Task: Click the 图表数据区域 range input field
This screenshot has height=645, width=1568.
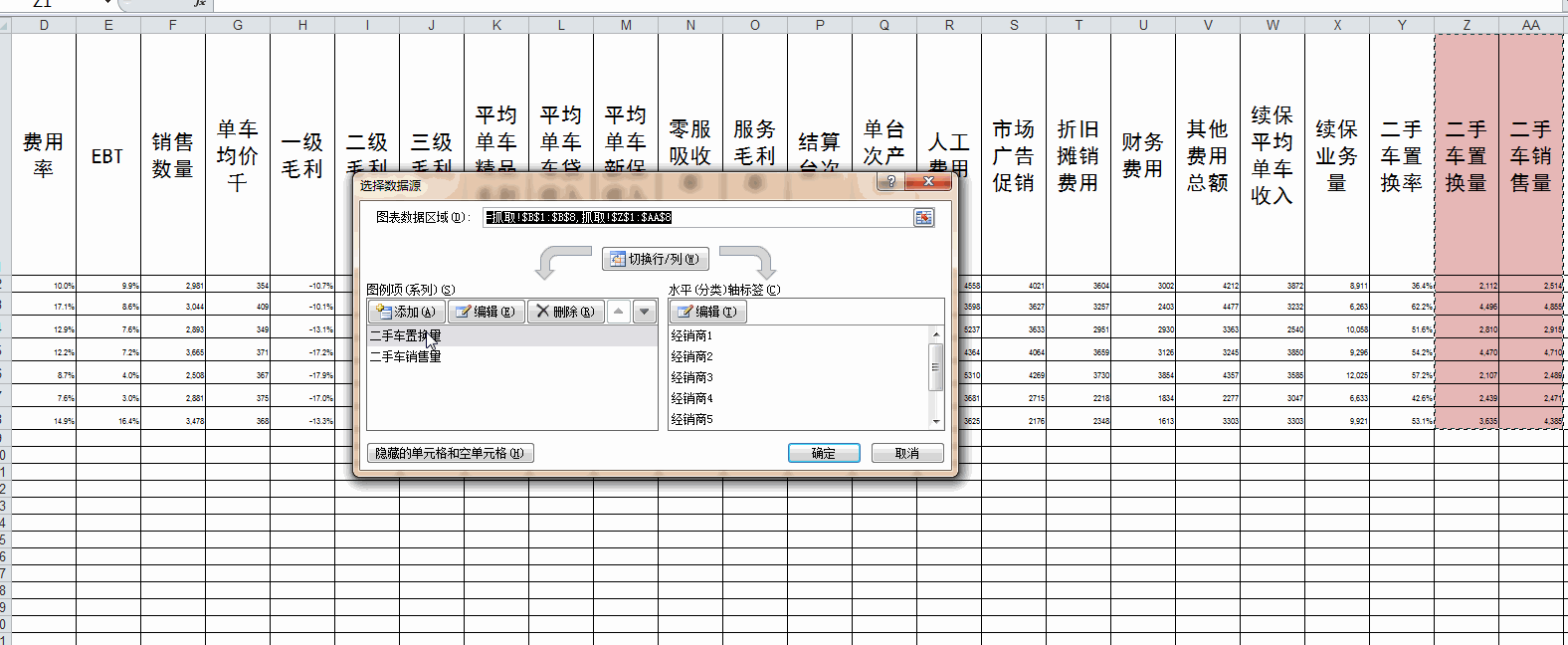Action: [696, 217]
